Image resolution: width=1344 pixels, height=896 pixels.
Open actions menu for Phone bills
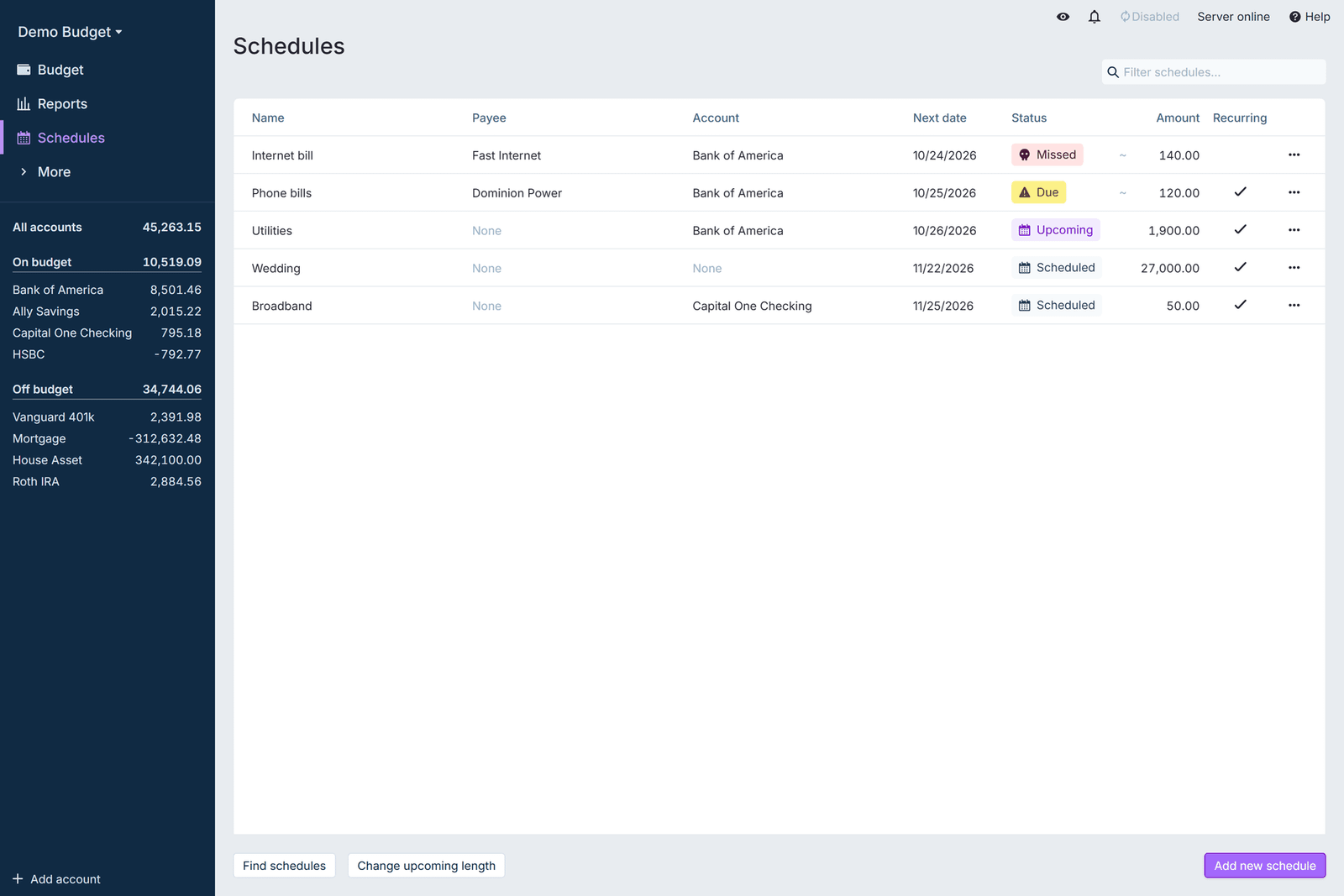pos(1294,193)
